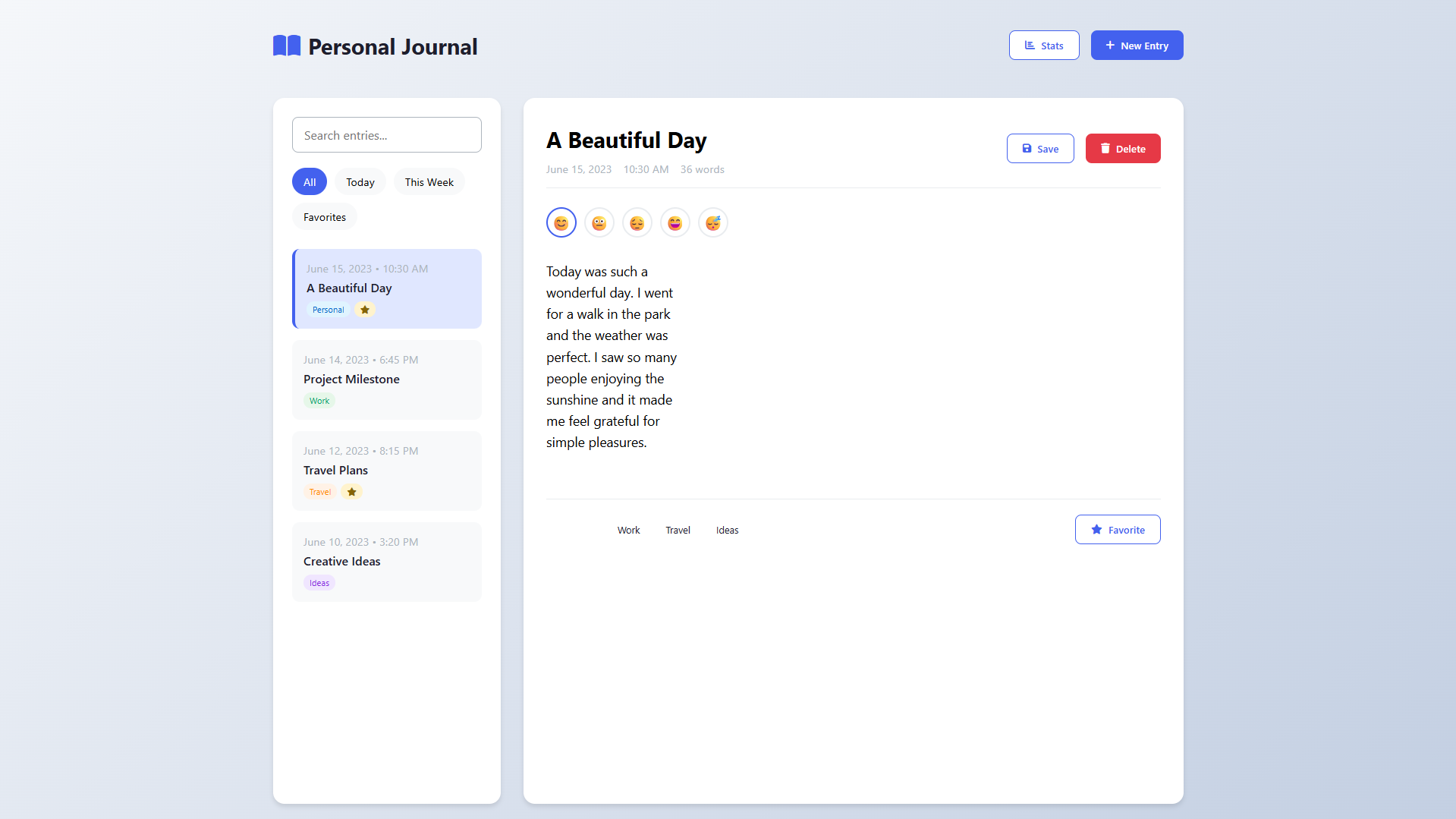Click the star on A Beautiful Day entry
Image resolution: width=1456 pixels, height=819 pixels.
point(365,310)
